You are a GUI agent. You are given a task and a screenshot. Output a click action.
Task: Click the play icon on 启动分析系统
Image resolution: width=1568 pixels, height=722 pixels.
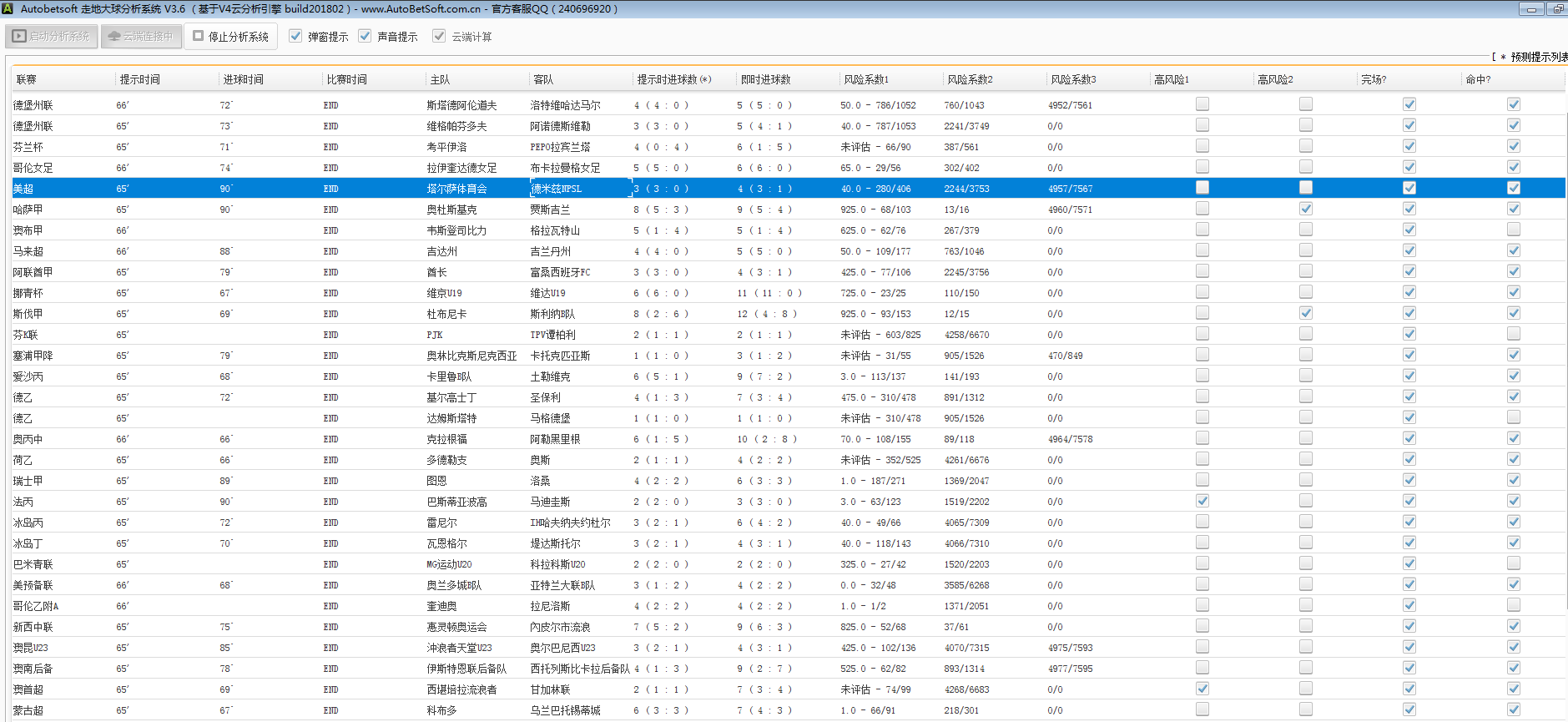(x=19, y=37)
